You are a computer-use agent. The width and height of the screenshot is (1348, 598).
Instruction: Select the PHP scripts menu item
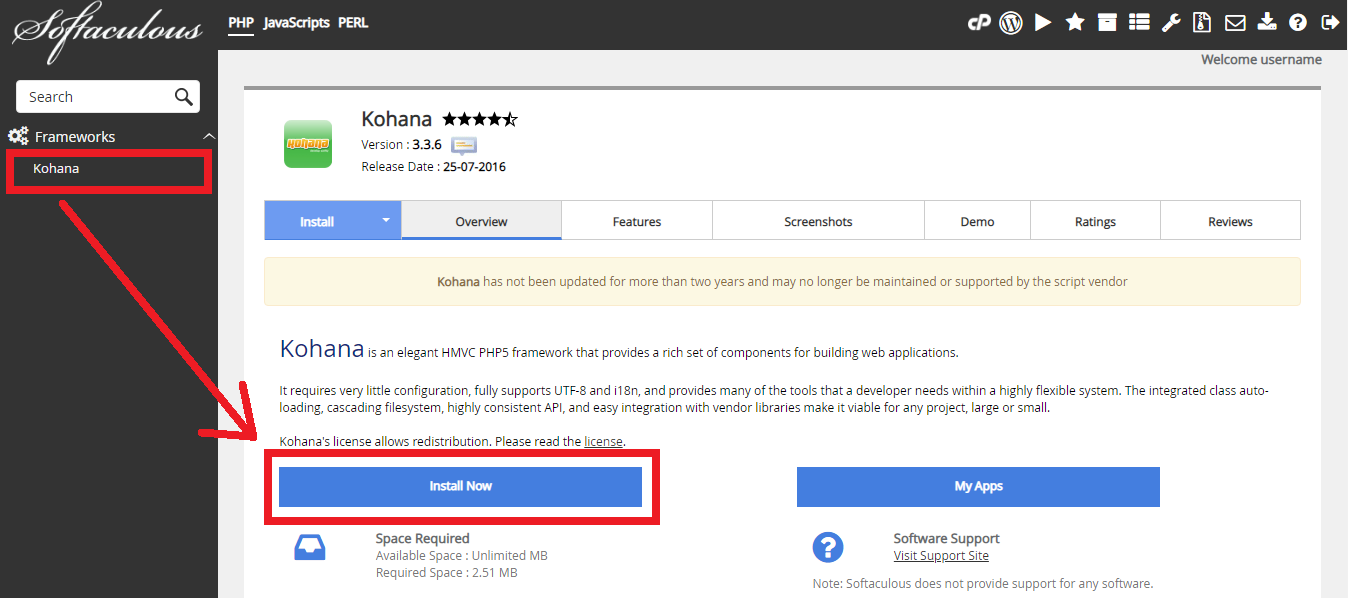tap(240, 22)
